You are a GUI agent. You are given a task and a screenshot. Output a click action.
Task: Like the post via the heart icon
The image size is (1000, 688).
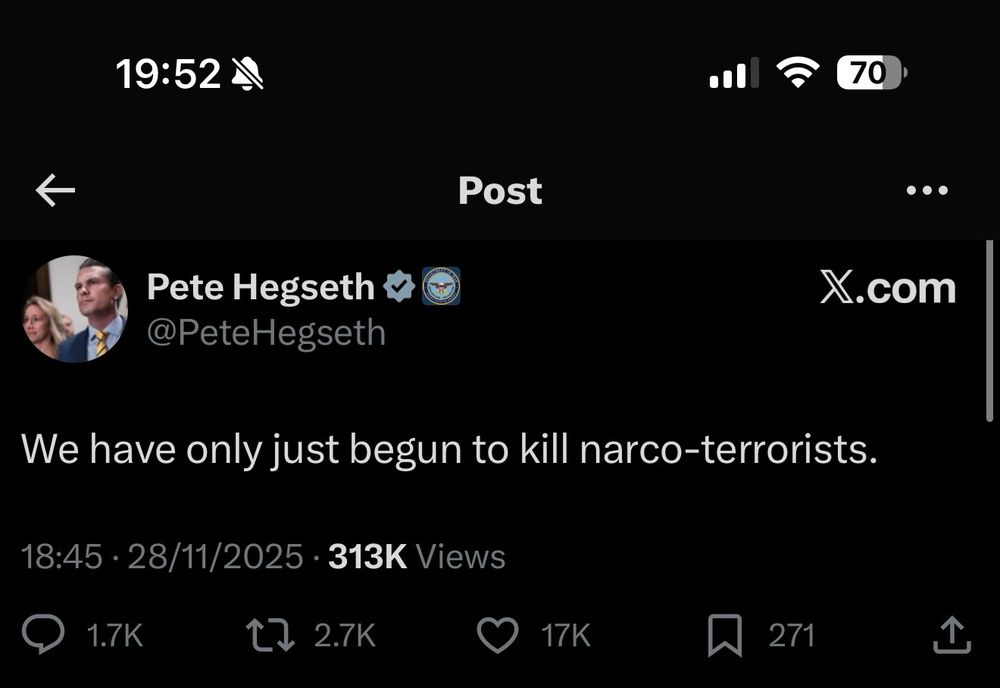click(x=499, y=633)
